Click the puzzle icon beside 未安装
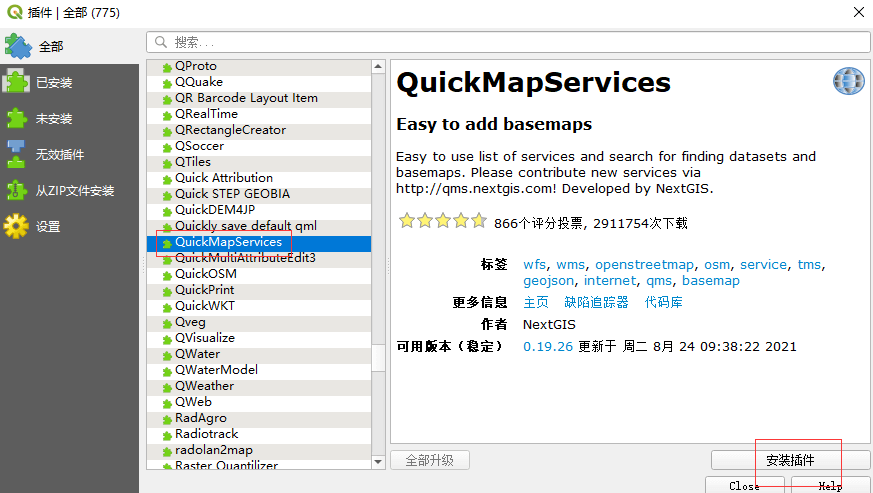 point(16,118)
